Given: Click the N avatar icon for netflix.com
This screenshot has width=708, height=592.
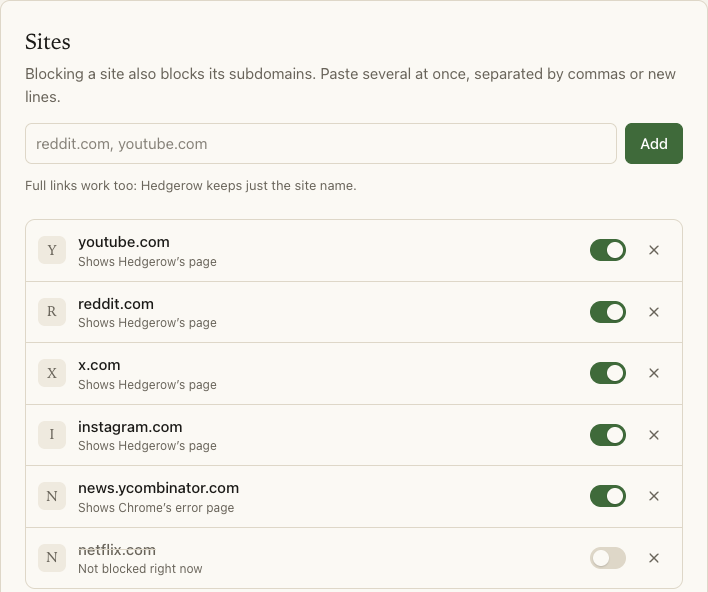Looking at the screenshot, I should click(52, 558).
